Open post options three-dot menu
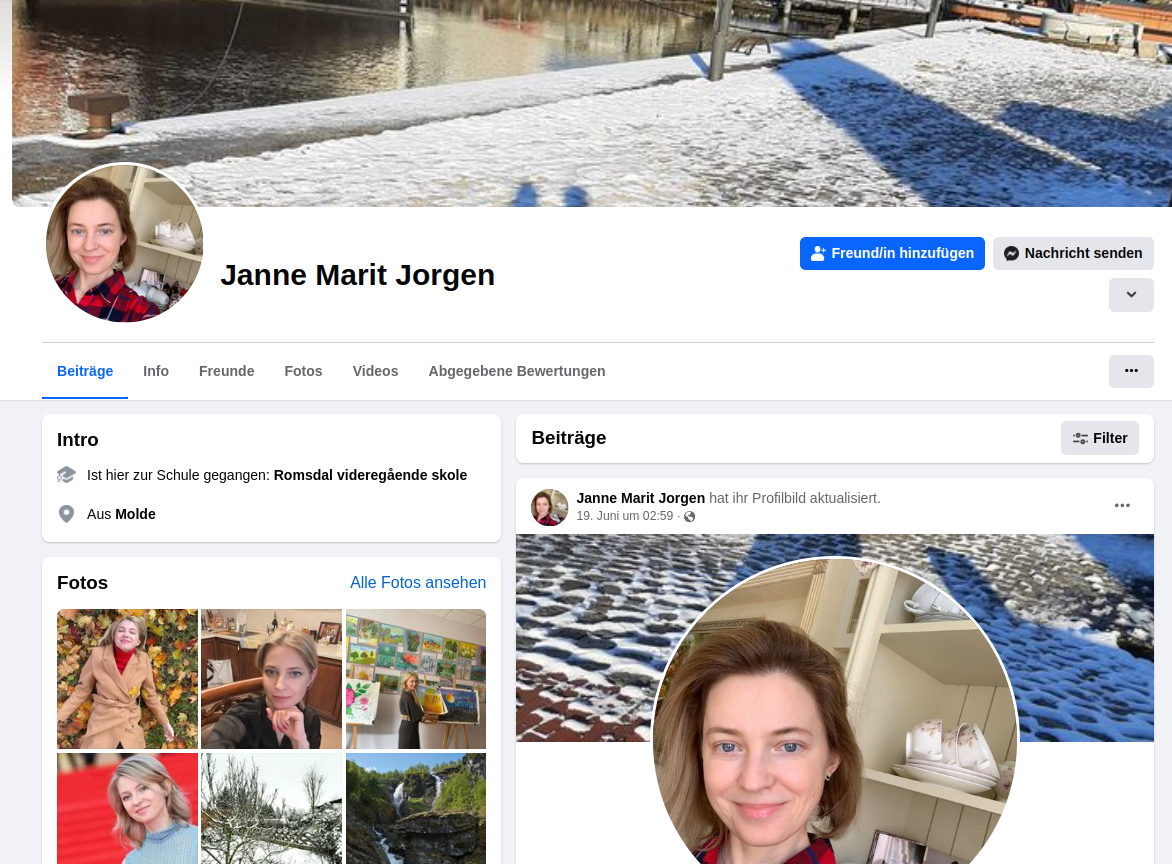1172x864 pixels. coord(1122,506)
